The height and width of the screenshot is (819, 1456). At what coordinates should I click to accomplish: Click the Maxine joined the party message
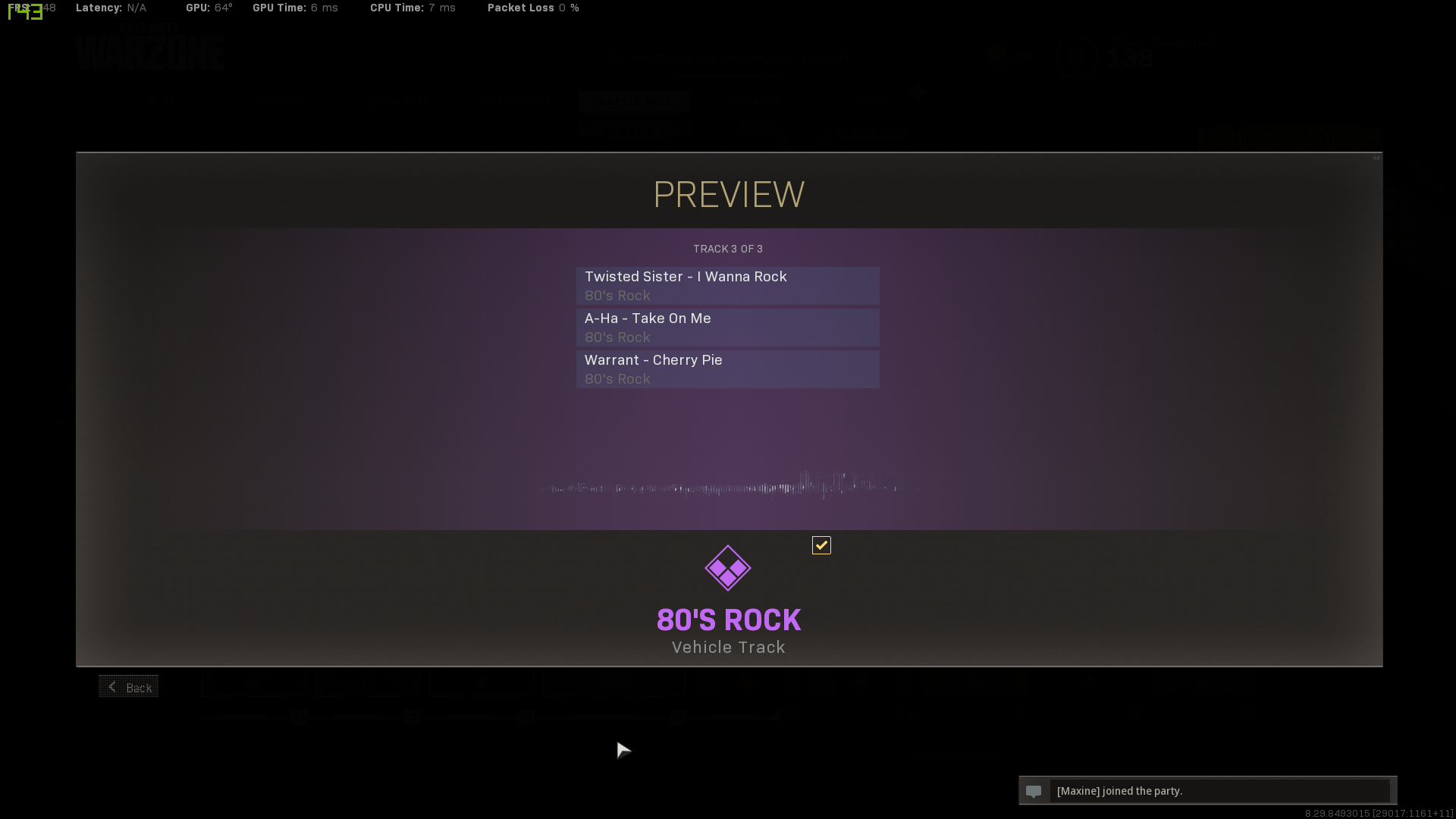click(x=1120, y=791)
